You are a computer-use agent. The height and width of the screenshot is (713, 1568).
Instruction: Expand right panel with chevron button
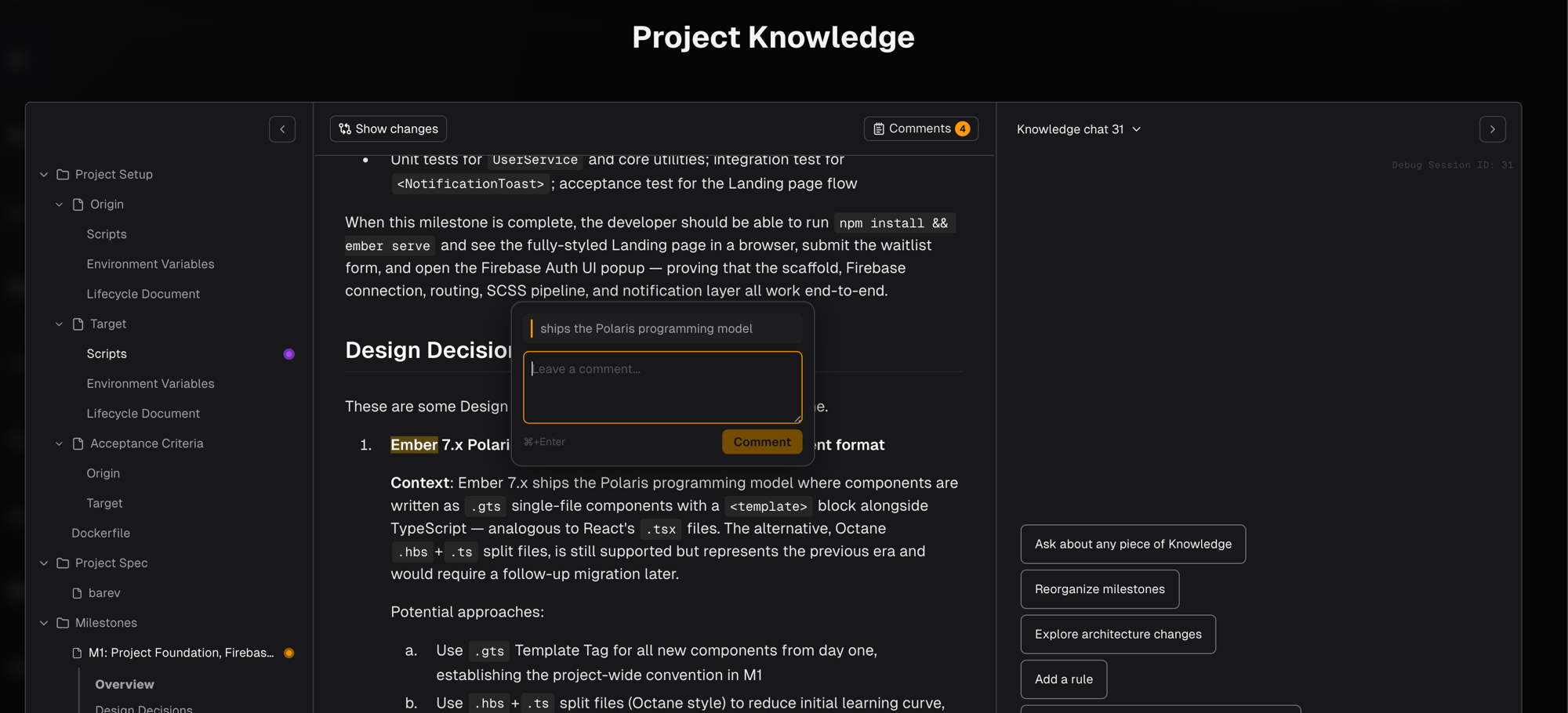point(1492,129)
